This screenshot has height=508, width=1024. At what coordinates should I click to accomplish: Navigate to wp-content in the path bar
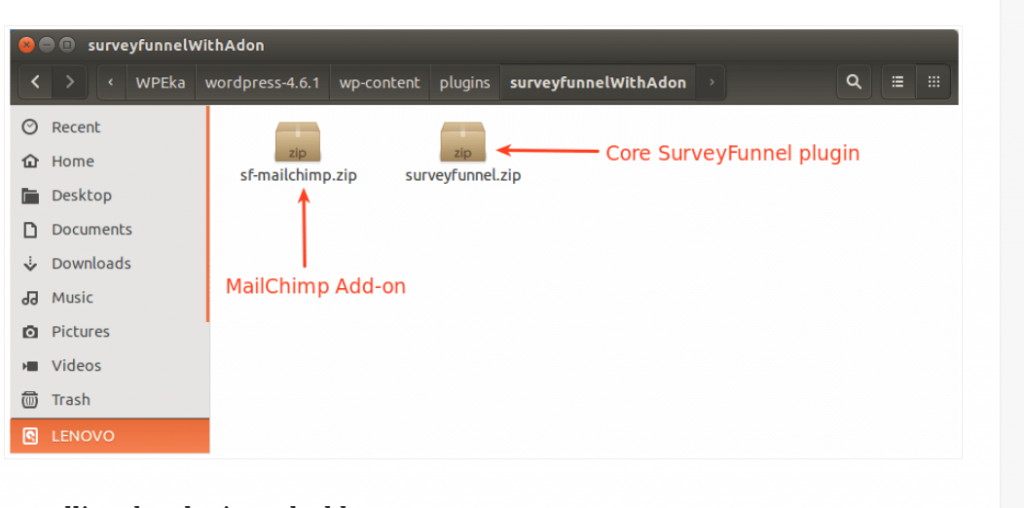click(379, 82)
